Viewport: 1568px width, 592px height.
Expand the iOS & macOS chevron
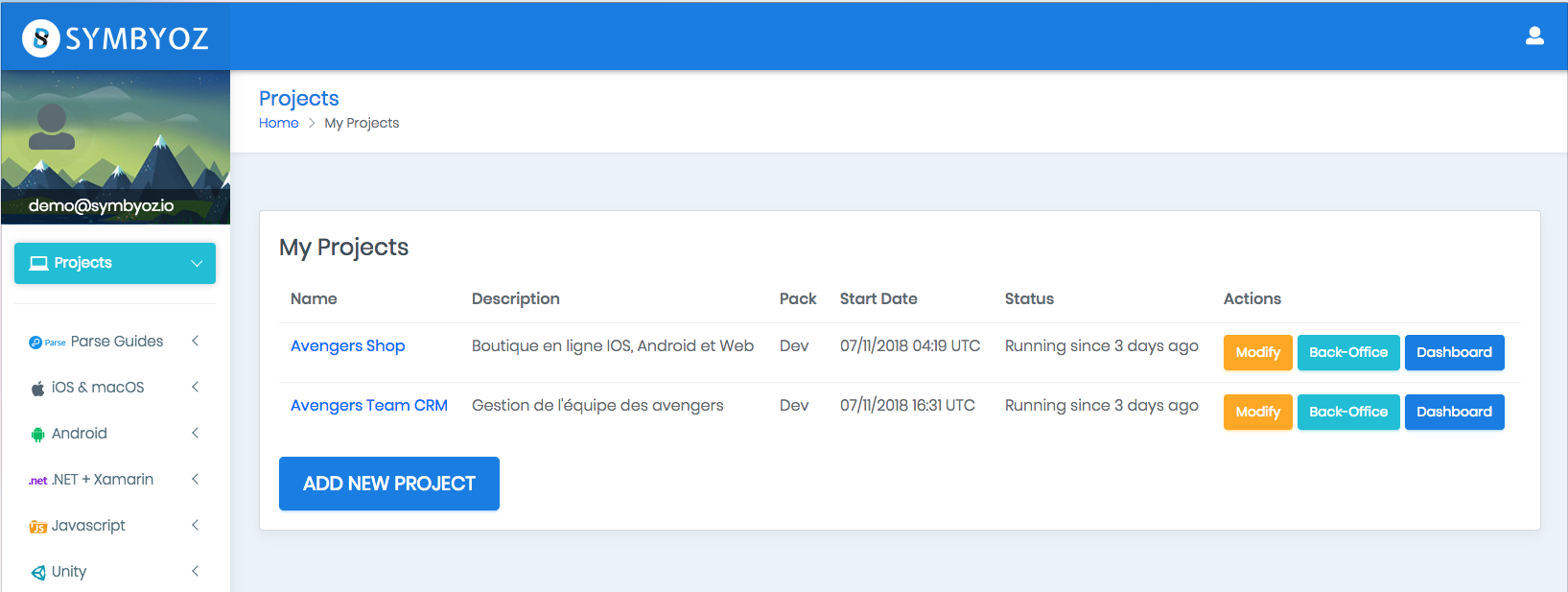[195, 387]
